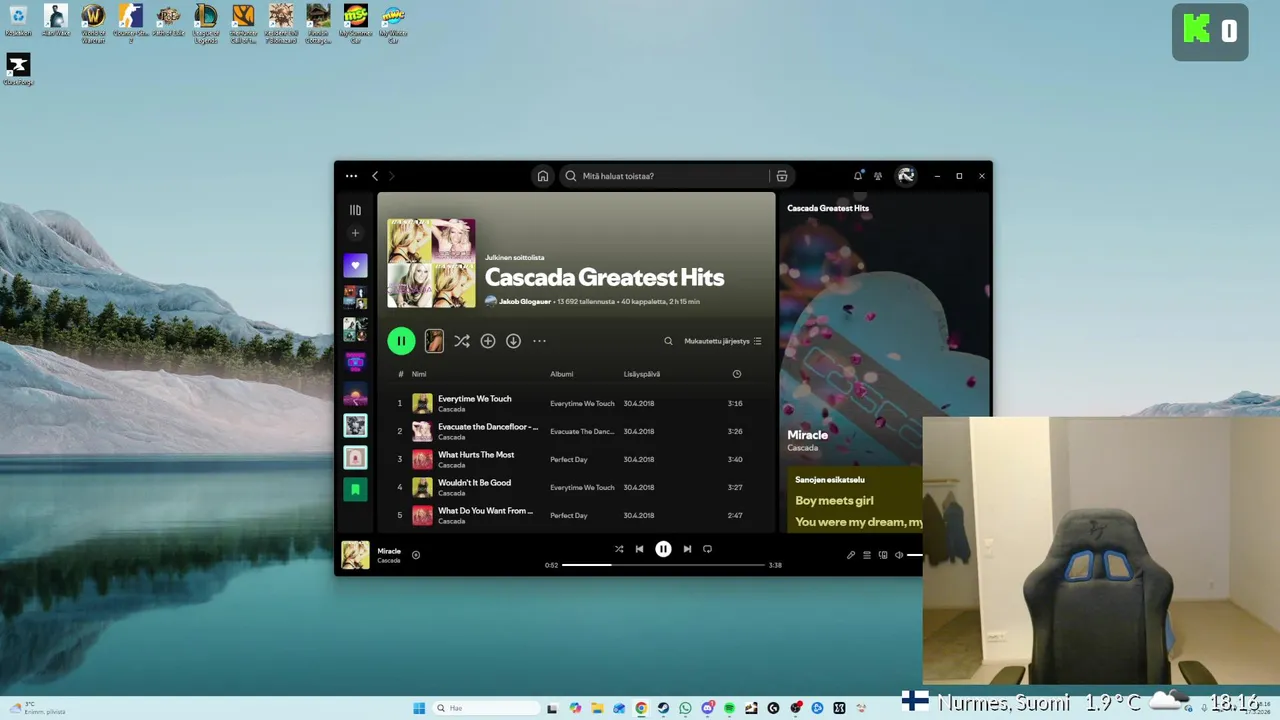Open WhatsApp from the taskbar
This screenshot has width=1280, height=720.
coord(685,708)
